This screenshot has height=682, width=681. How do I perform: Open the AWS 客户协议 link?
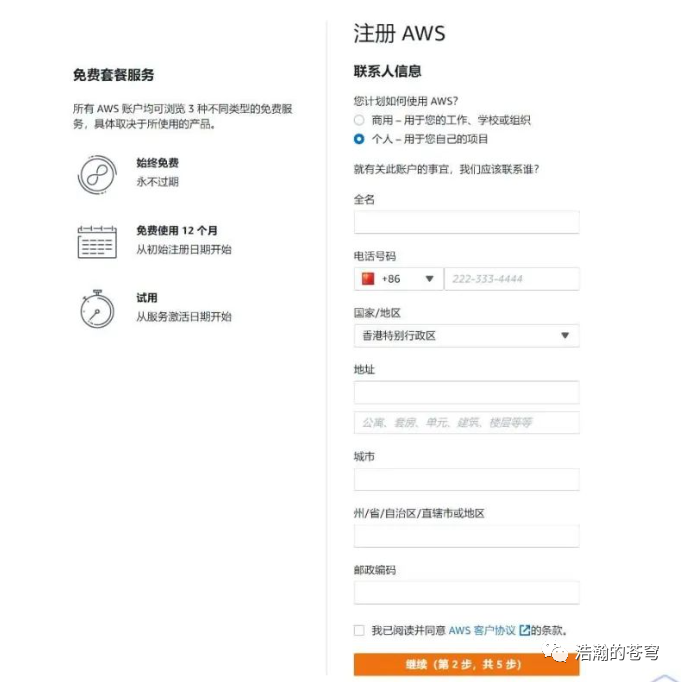coord(482,630)
